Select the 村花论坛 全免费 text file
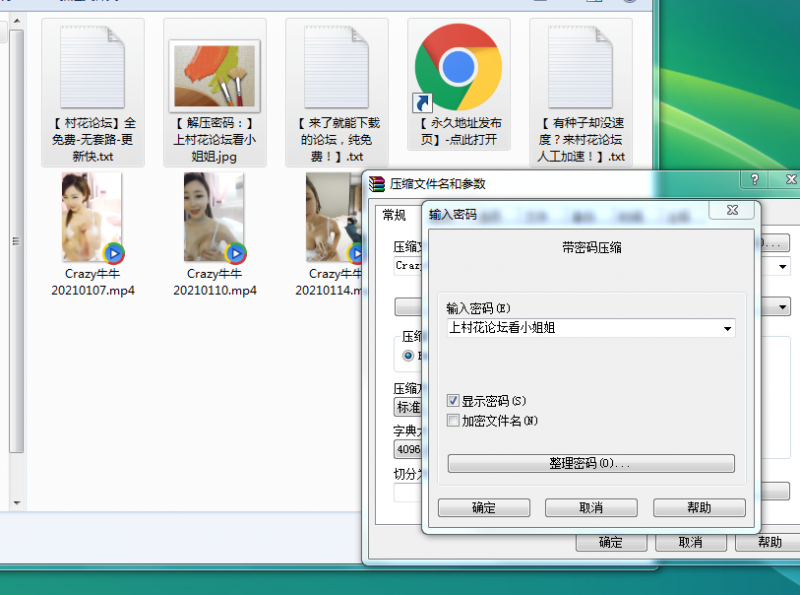 (94, 92)
